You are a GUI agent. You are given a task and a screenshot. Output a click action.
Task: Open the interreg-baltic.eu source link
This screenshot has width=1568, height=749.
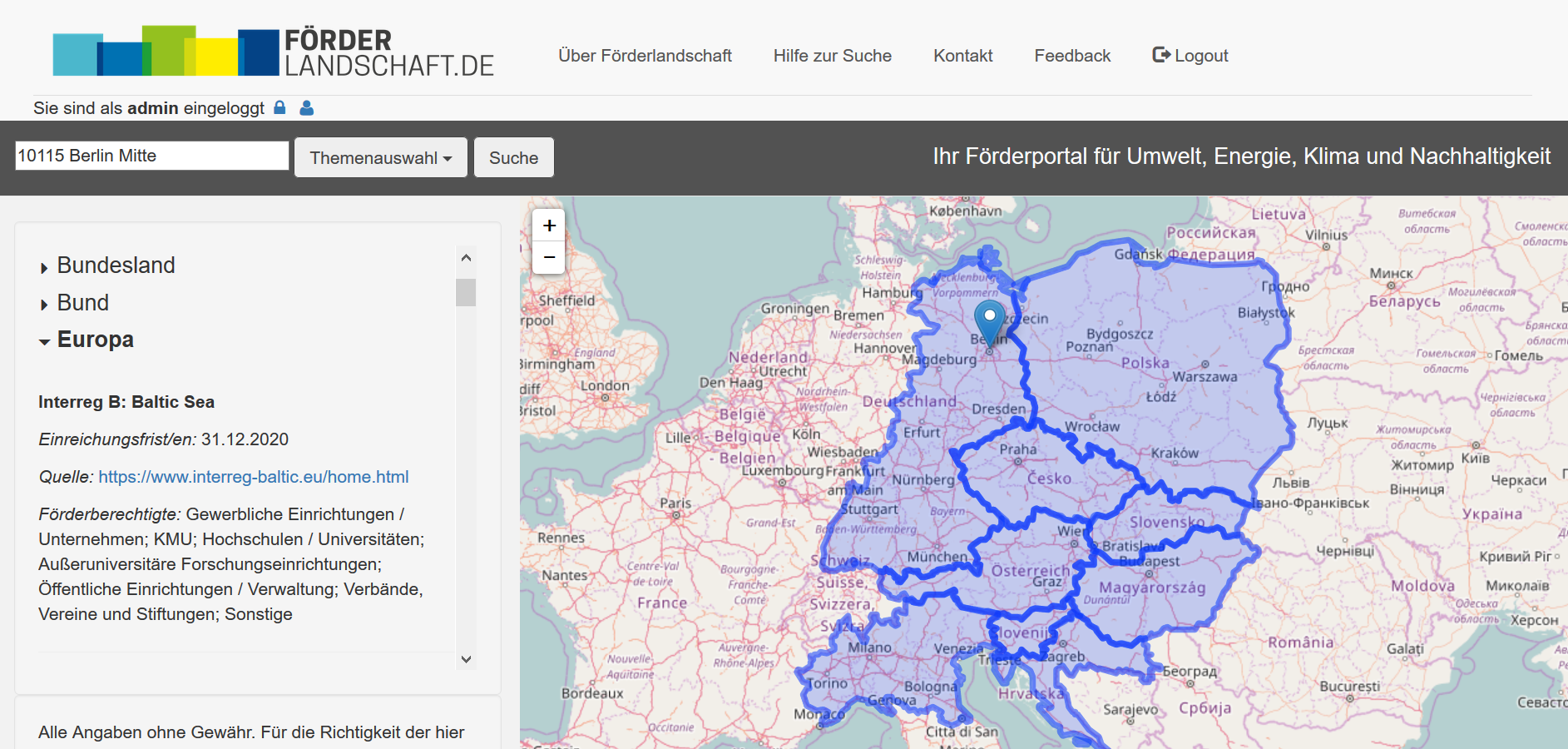[253, 476]
